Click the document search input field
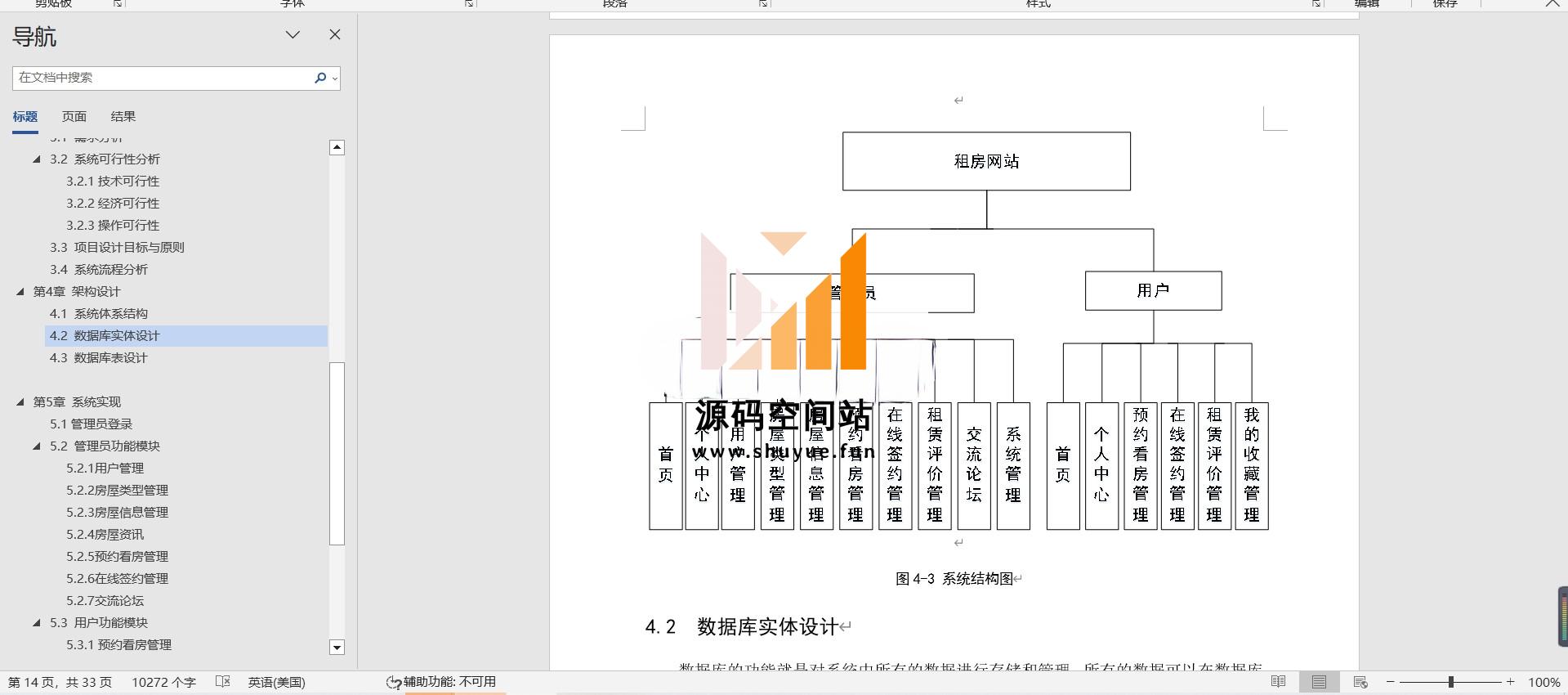Viewport: 1568px width, 695px height. coord(162,78)
